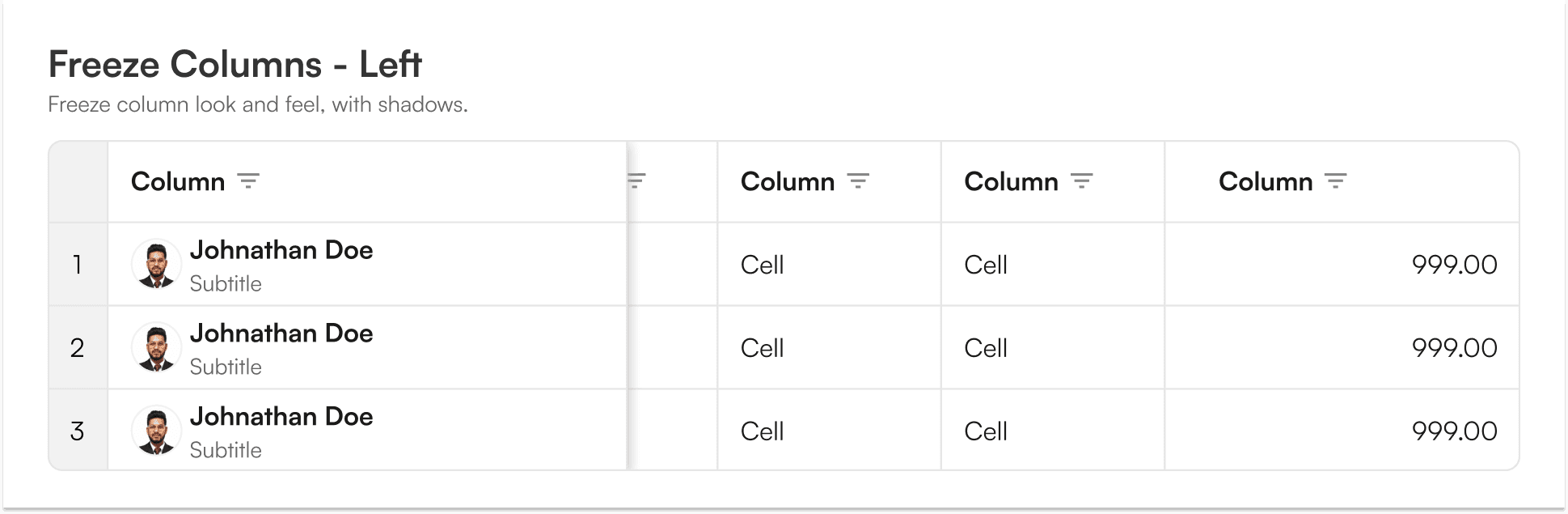
Task: Select row number 2
Action: coord(78,348)
